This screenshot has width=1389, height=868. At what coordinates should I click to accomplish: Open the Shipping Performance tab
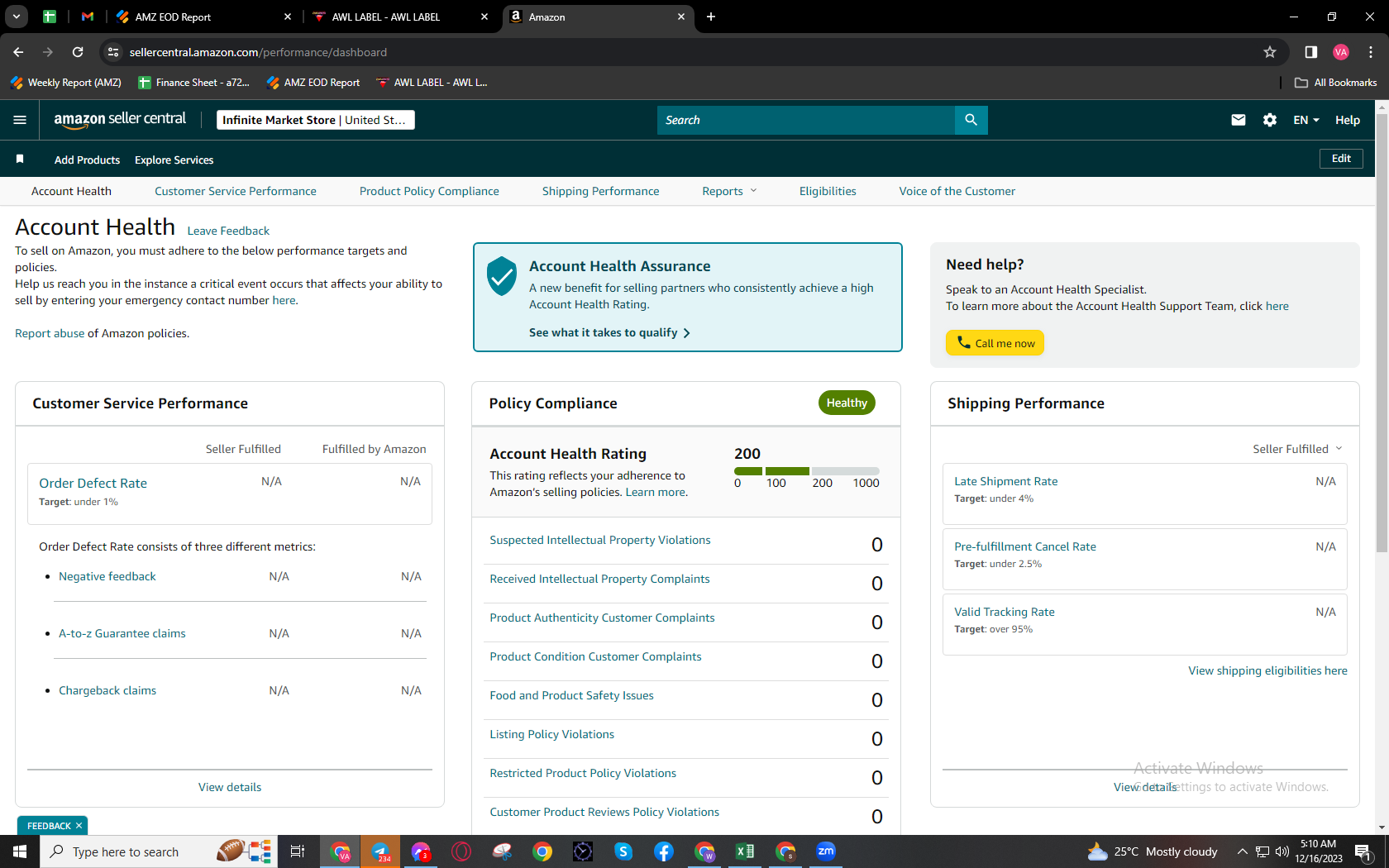[601, 191]
